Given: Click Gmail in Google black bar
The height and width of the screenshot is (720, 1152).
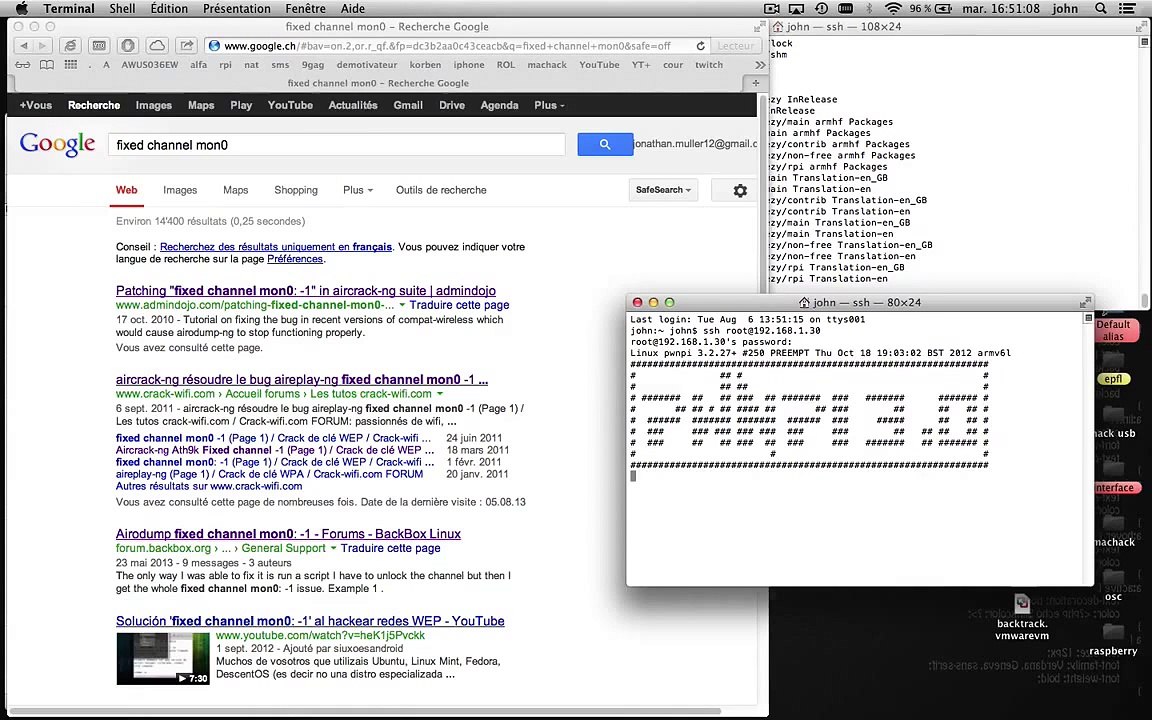Looking at the screenshot, I should (x=408, y=105).
